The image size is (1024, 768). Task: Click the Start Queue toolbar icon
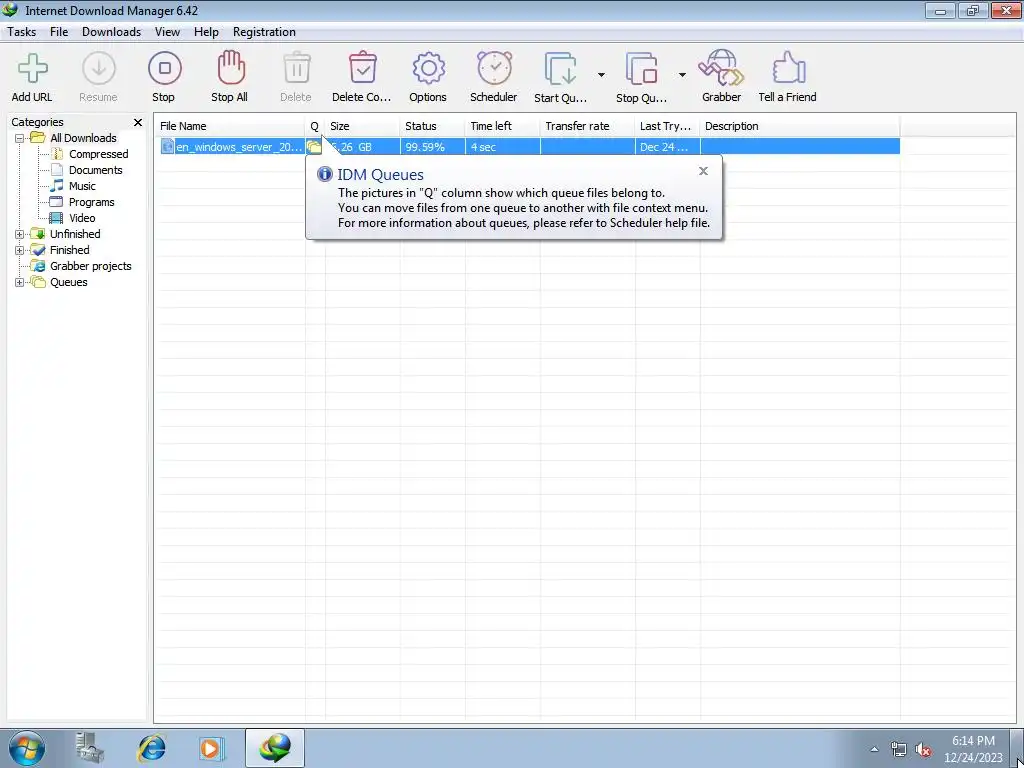coord(561,69)
